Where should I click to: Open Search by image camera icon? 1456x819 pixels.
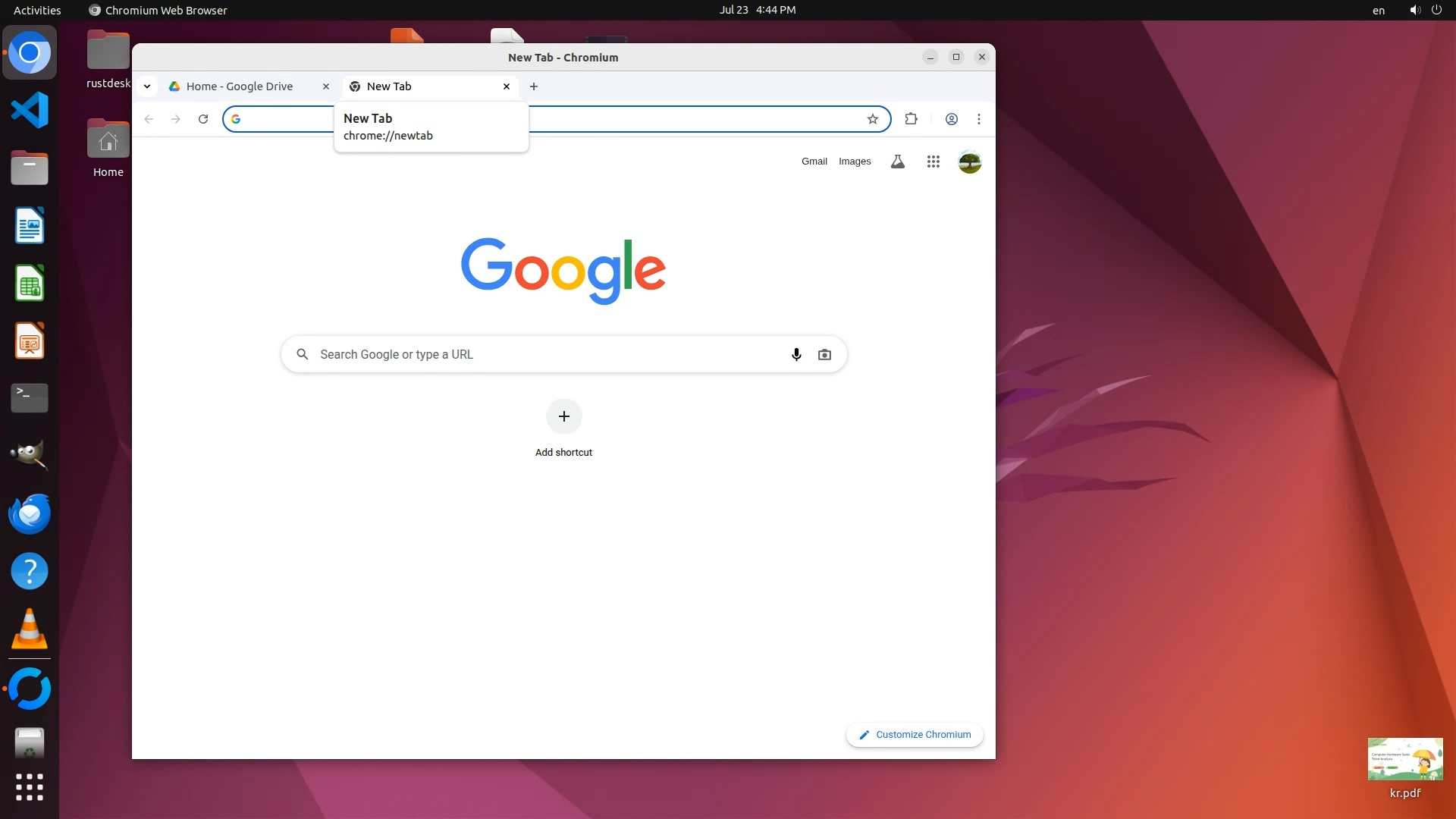coord(824,354)
